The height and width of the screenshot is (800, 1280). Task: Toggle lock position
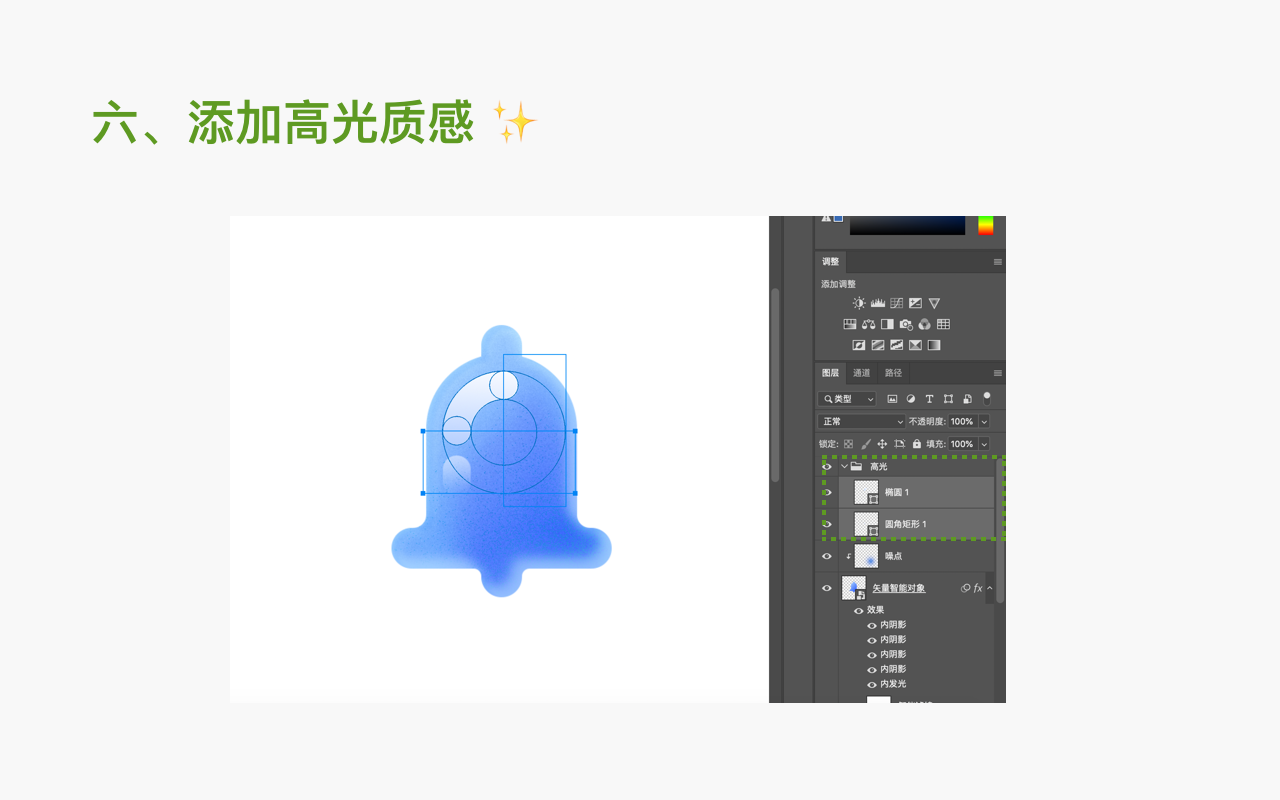point(882,444)
